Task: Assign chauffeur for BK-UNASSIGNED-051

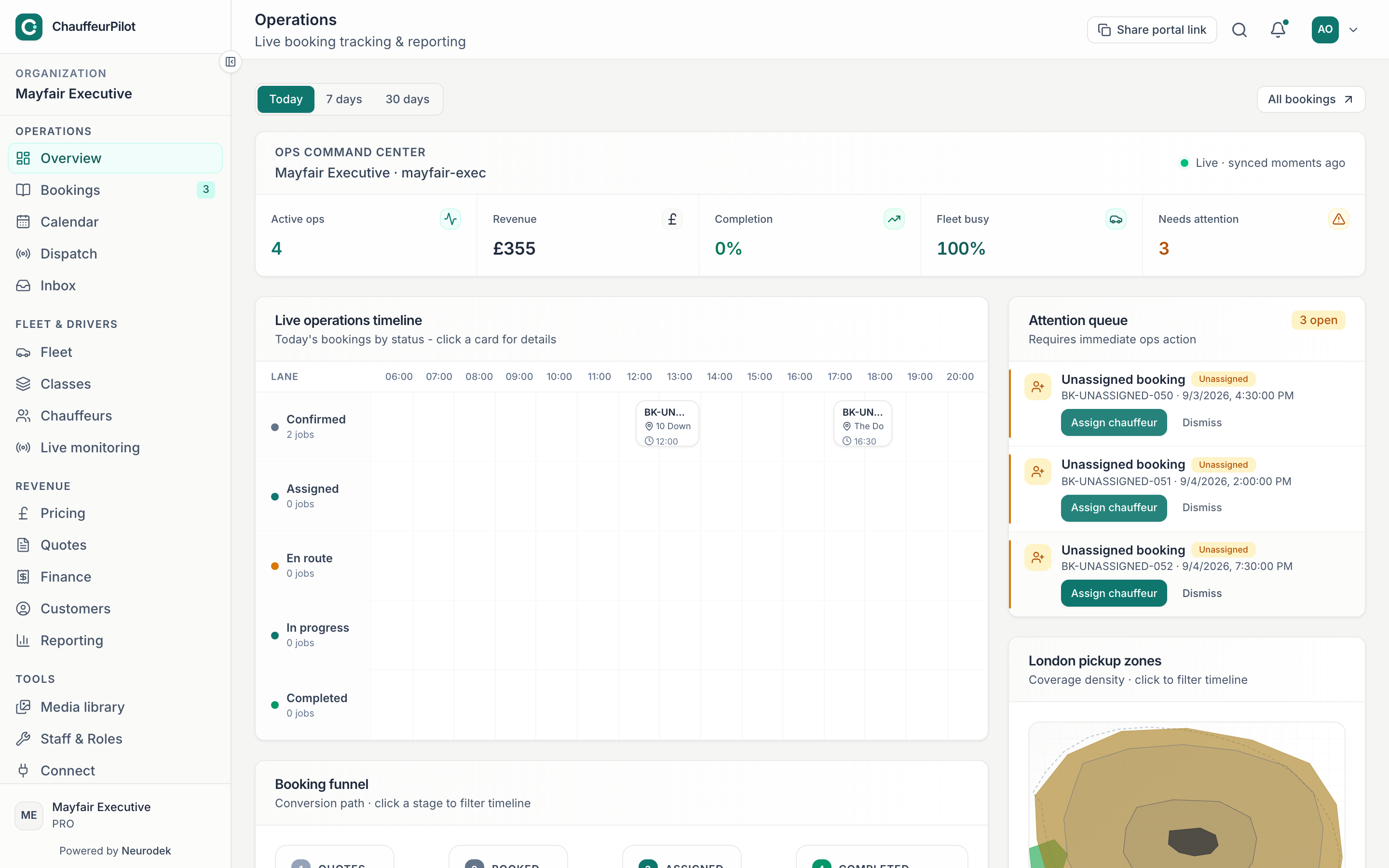Action: coord(1114,508)
